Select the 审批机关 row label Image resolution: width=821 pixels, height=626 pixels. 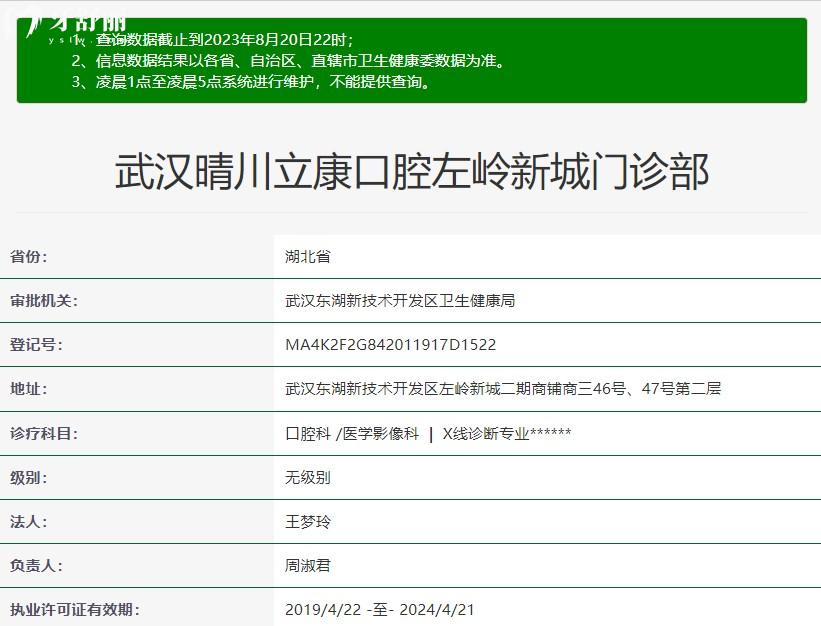point(44,301)
